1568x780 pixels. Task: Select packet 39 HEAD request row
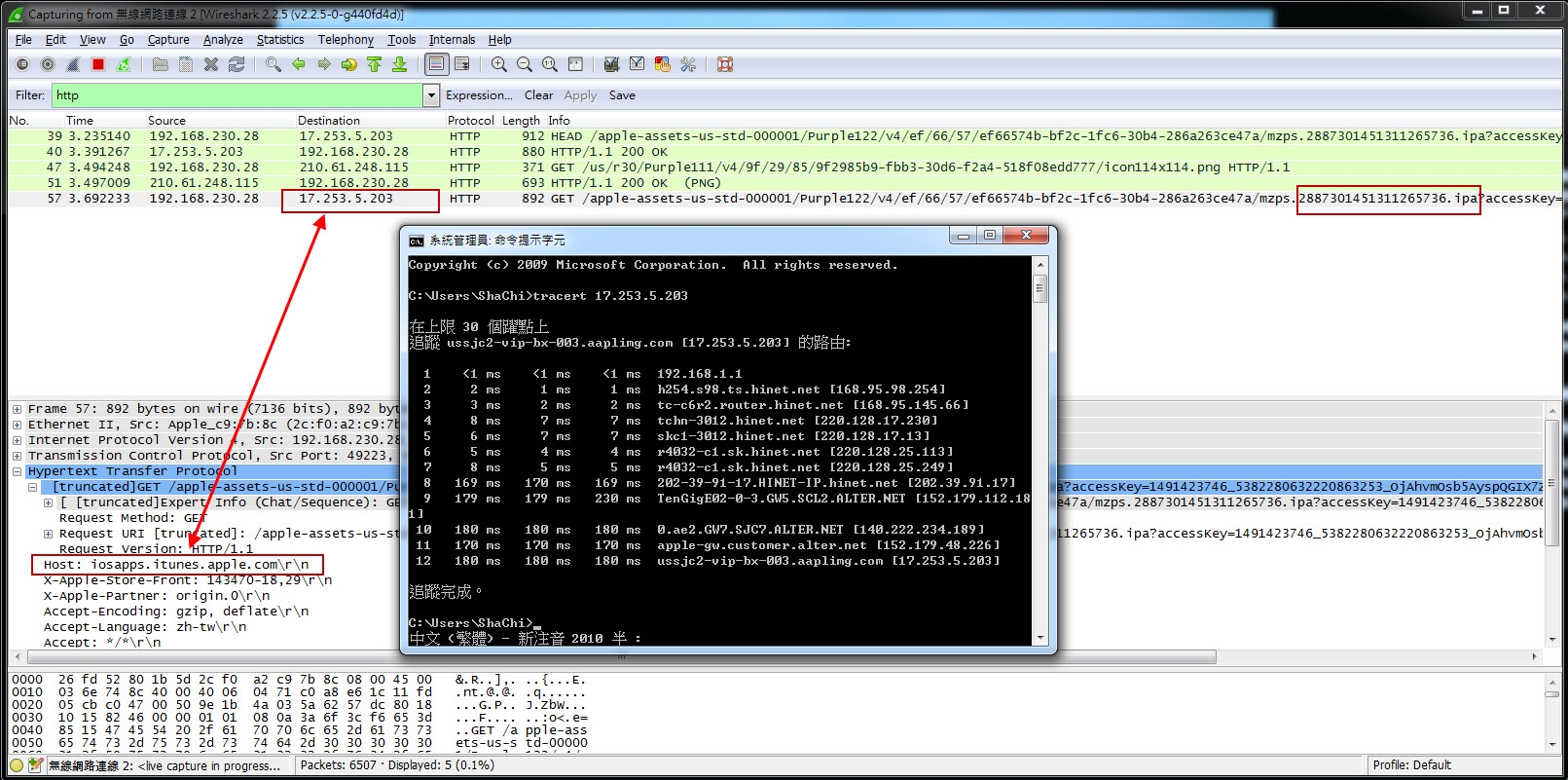pyautogui.click(x=784, y=136)
